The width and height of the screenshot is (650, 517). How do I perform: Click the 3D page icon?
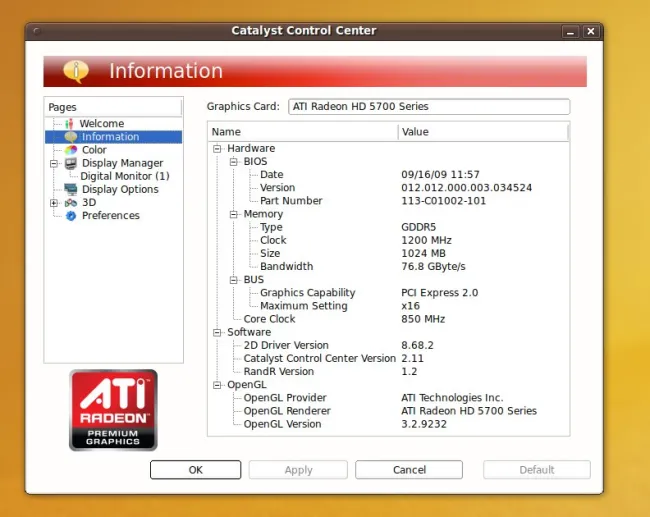point(70,202)
